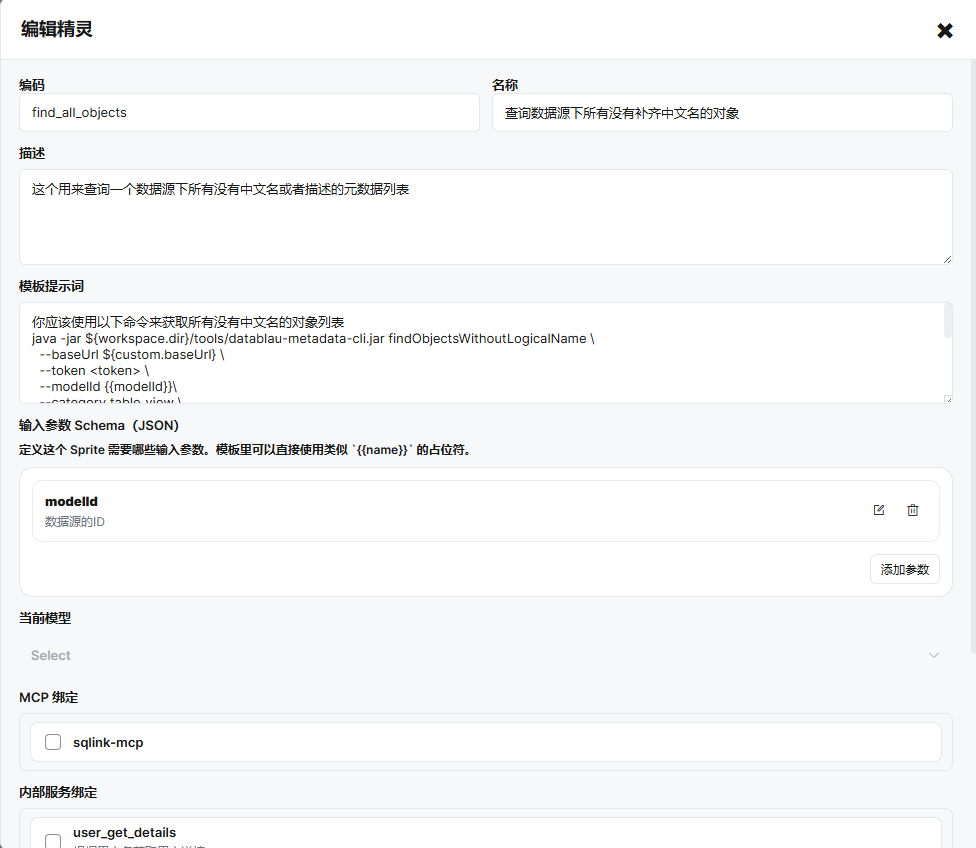Viewport: 976px width, 848px height.
Task: Click the 添加参数 button
Action: click(904, 569)
